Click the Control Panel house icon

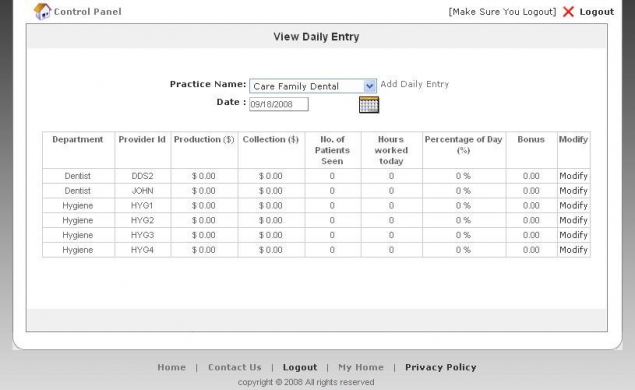pyautogui.click(x=42, y=11)
